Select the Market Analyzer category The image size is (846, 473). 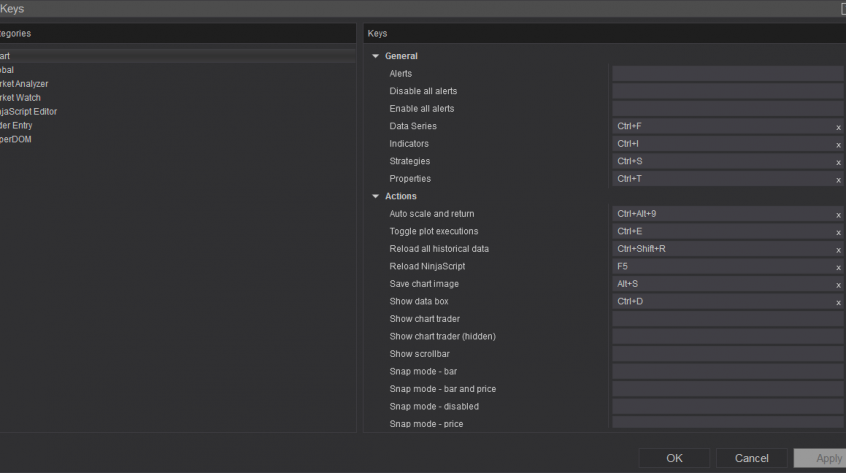pos(24,84)
